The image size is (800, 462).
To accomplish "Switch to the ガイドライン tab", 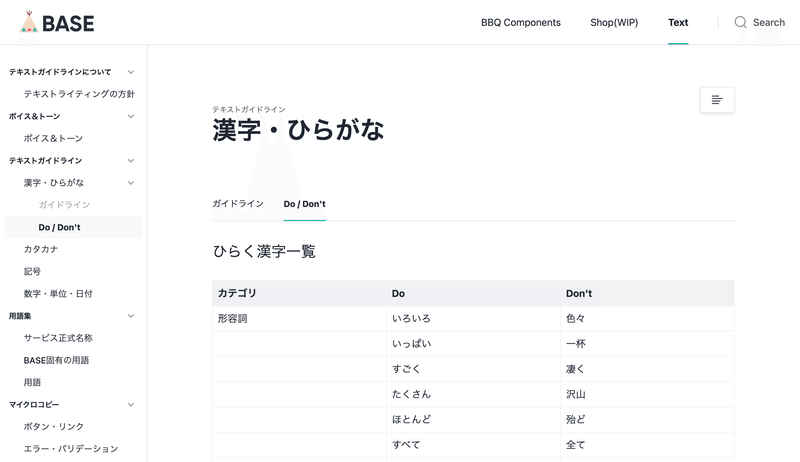I will 238,203.
